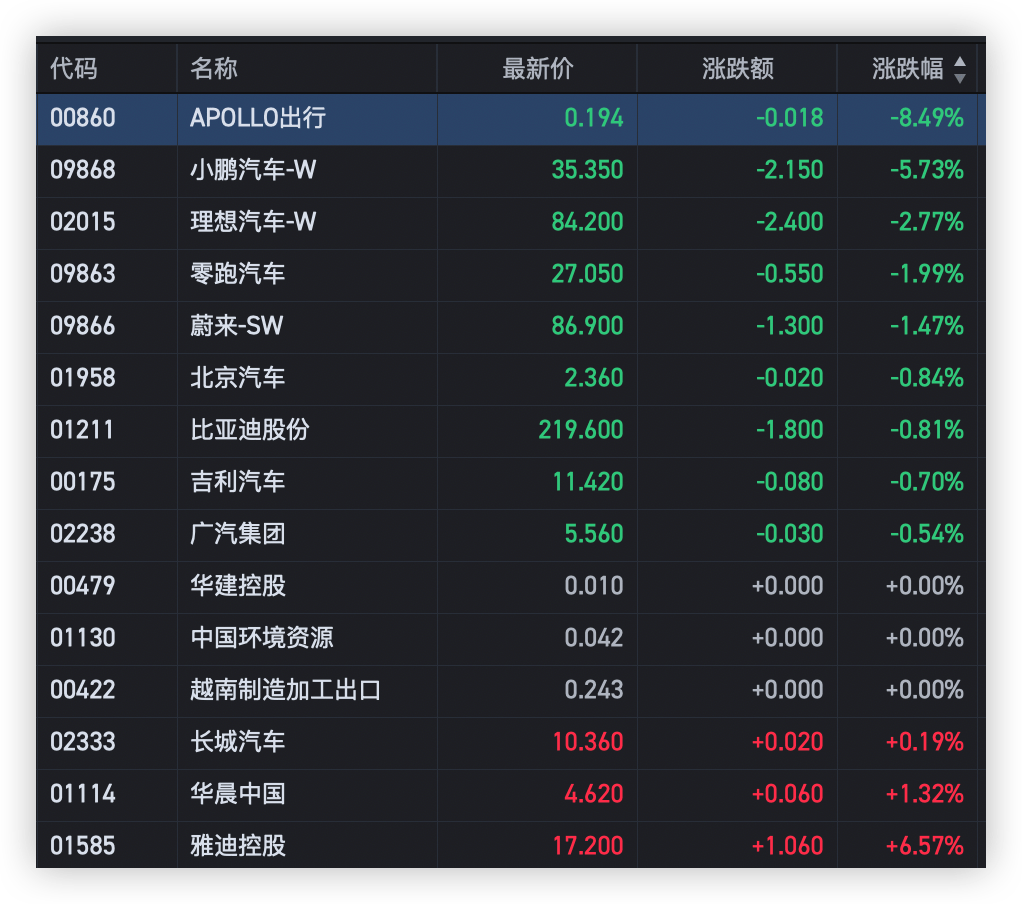Select 越南制造加工出口 row
This screenshot has height=904, width=1022.
pyautogui.click(x=510, y=690)
